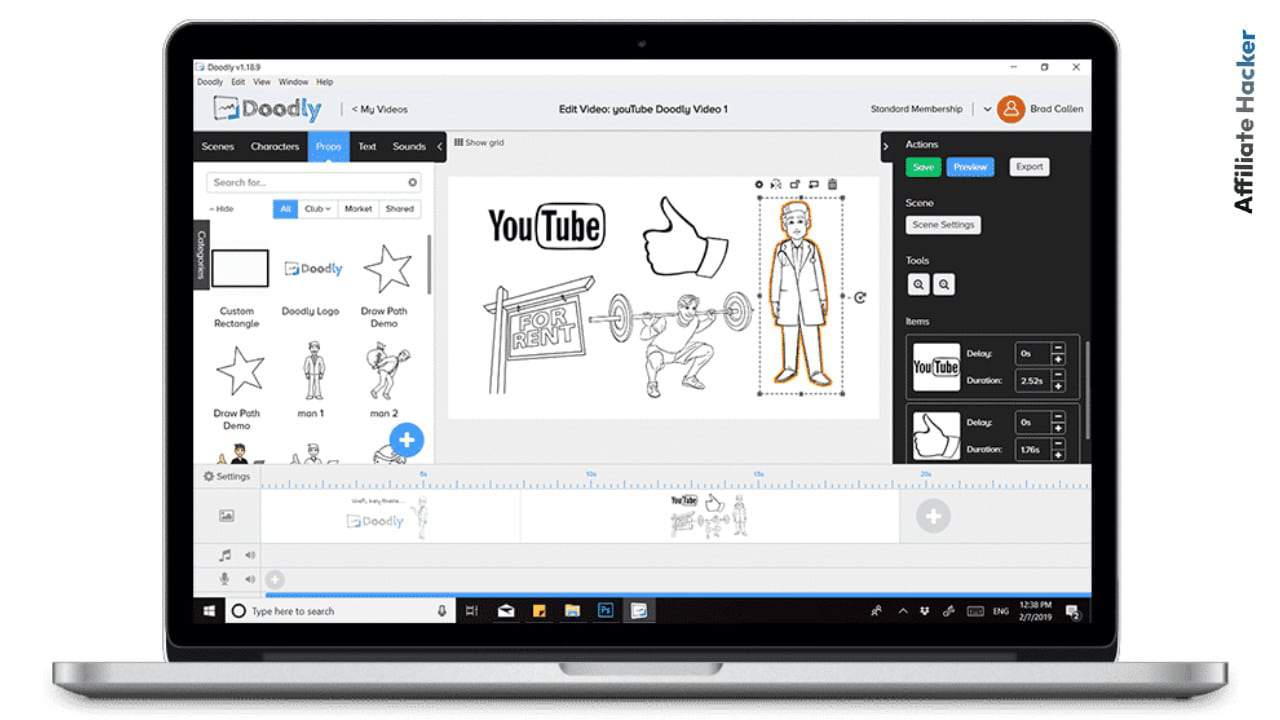Zoom out using the Tools magnifier
The width and height of the screenshot is (1280, 720).
943,285
